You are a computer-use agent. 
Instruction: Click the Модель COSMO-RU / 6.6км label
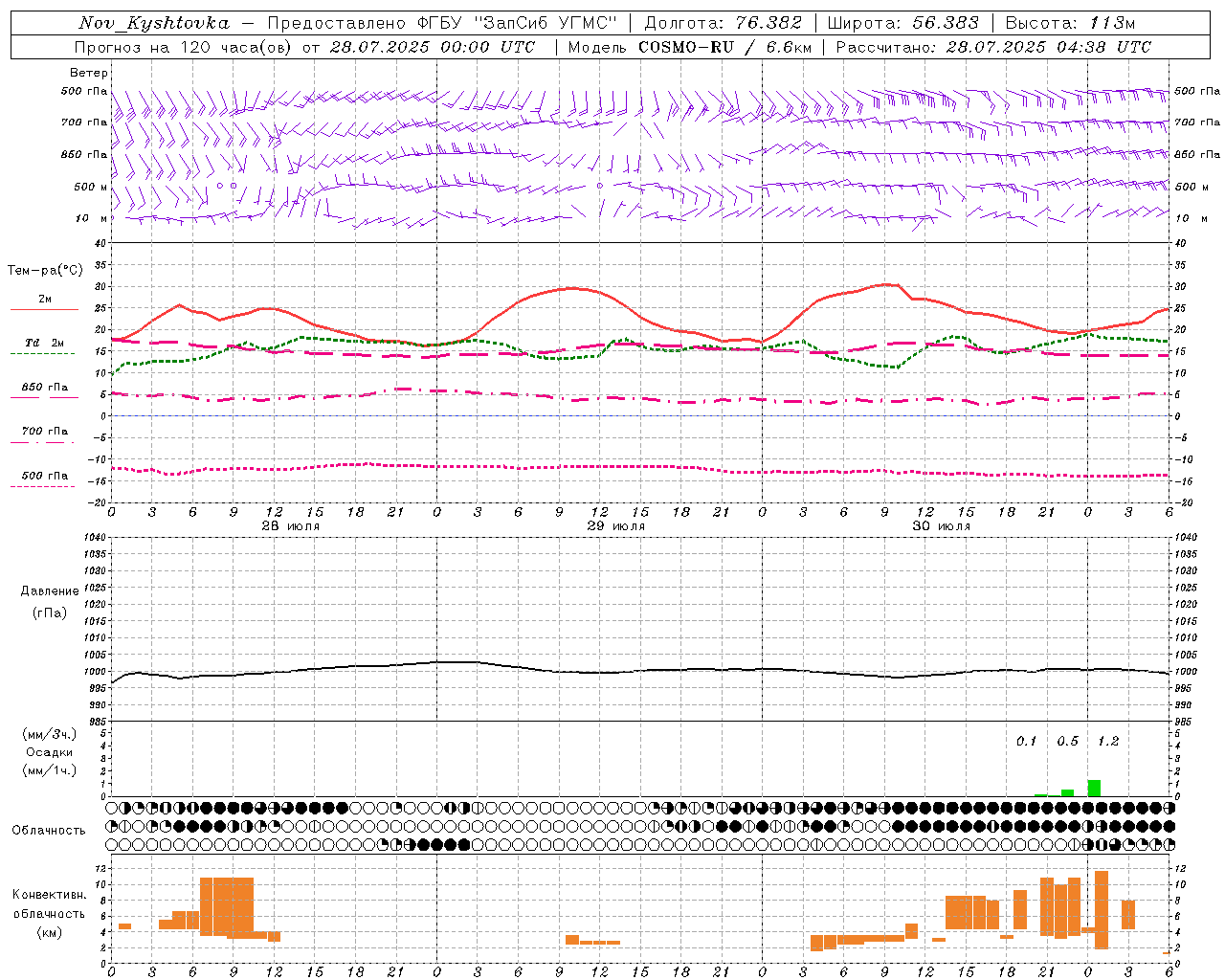[690, 47]
